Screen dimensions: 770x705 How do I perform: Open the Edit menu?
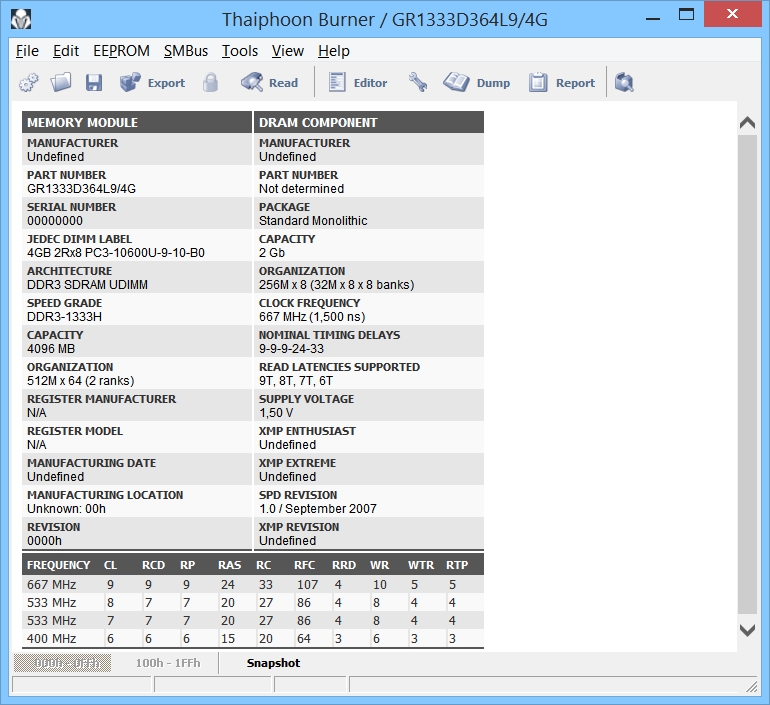point(66,51)
